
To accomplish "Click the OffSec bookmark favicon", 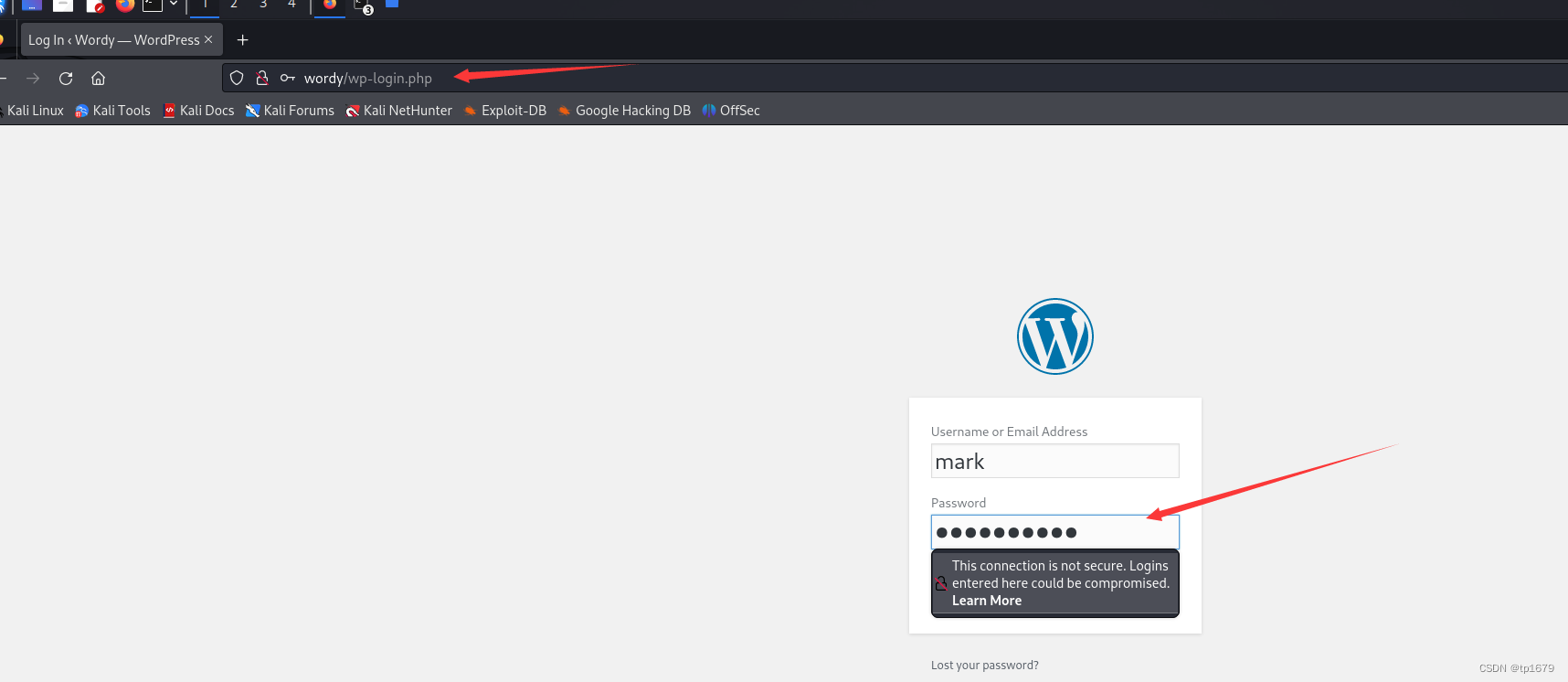I will click(709, 111).
